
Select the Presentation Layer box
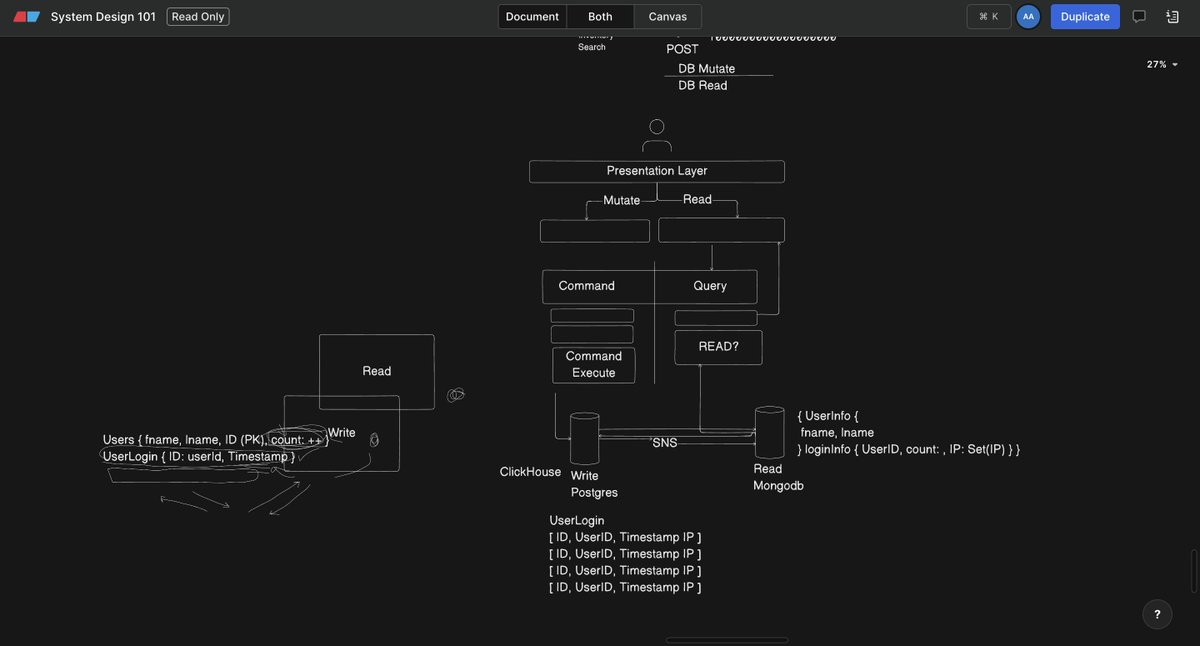tap(657, 171)
